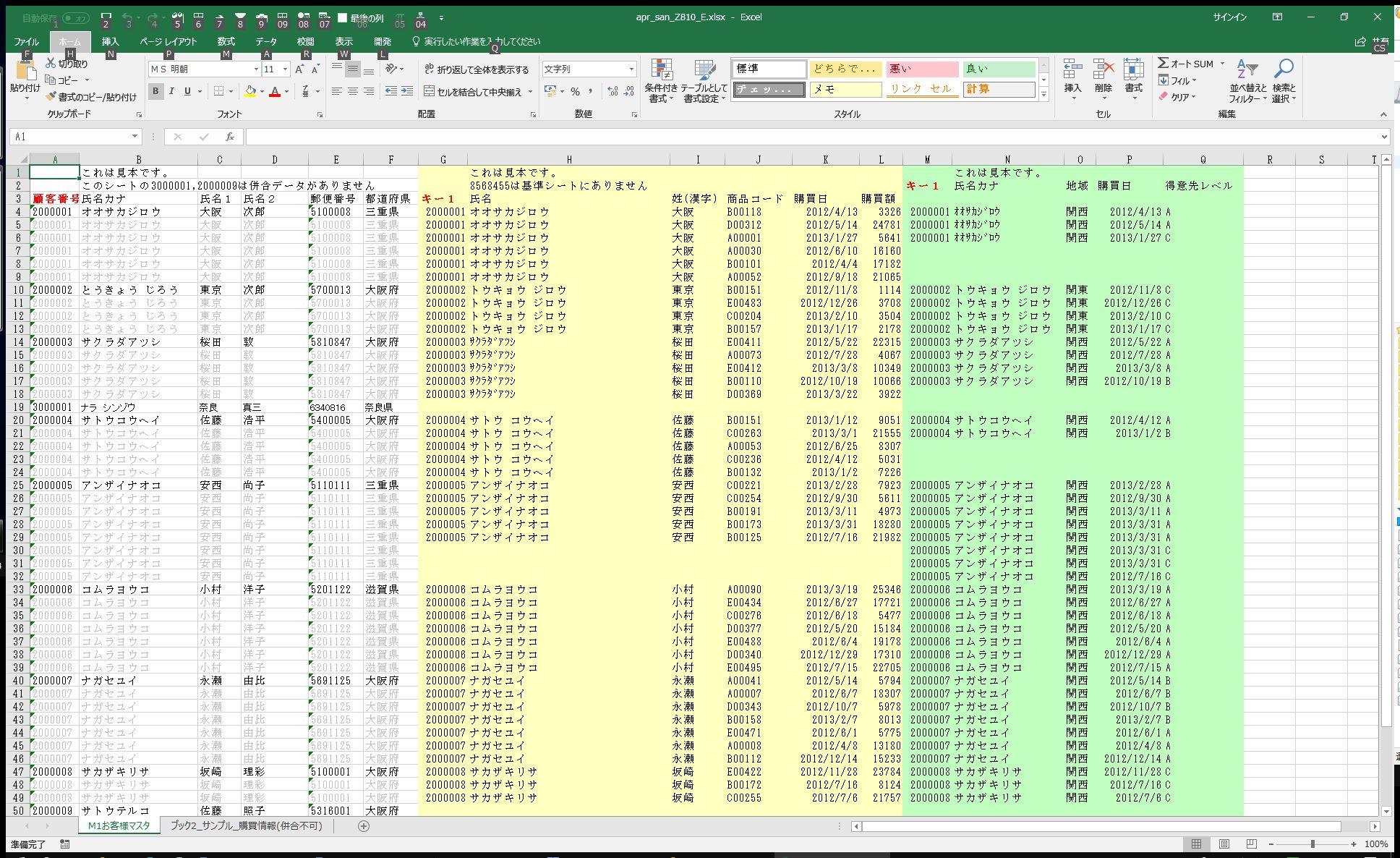
Task: Open the number format 文字列 dropdown
Action: point(631,69)
